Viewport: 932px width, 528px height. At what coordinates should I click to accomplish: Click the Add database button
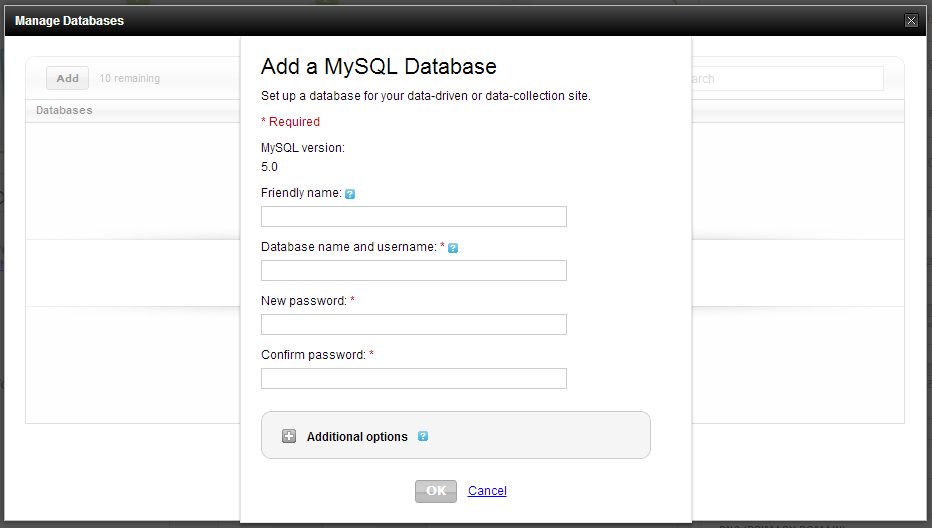[67, 78]
